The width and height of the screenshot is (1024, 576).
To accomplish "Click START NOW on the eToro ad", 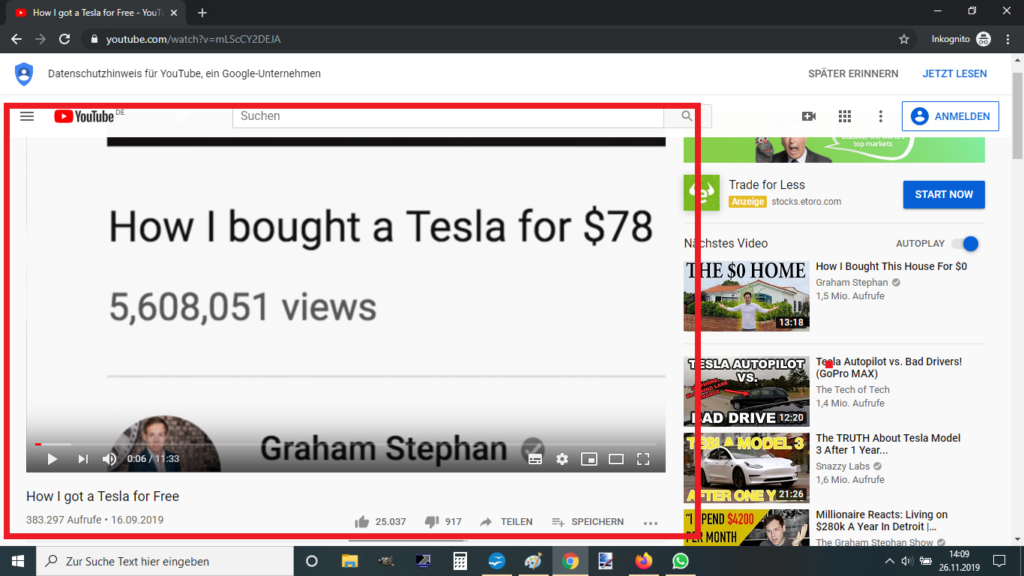I will click(944, 195).
